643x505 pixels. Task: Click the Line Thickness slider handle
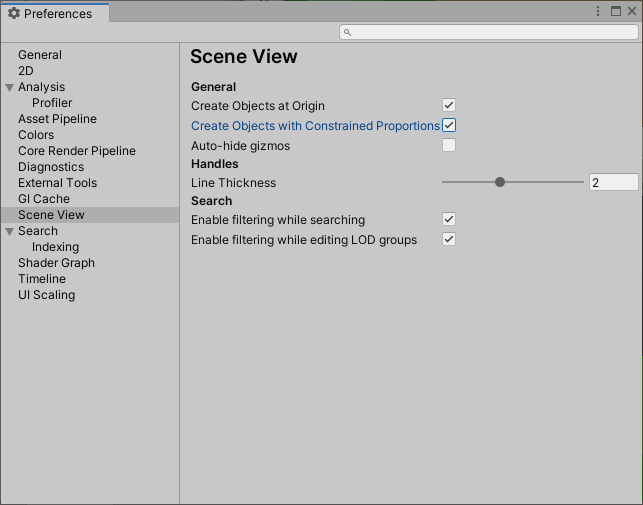[x=499, y=182]
